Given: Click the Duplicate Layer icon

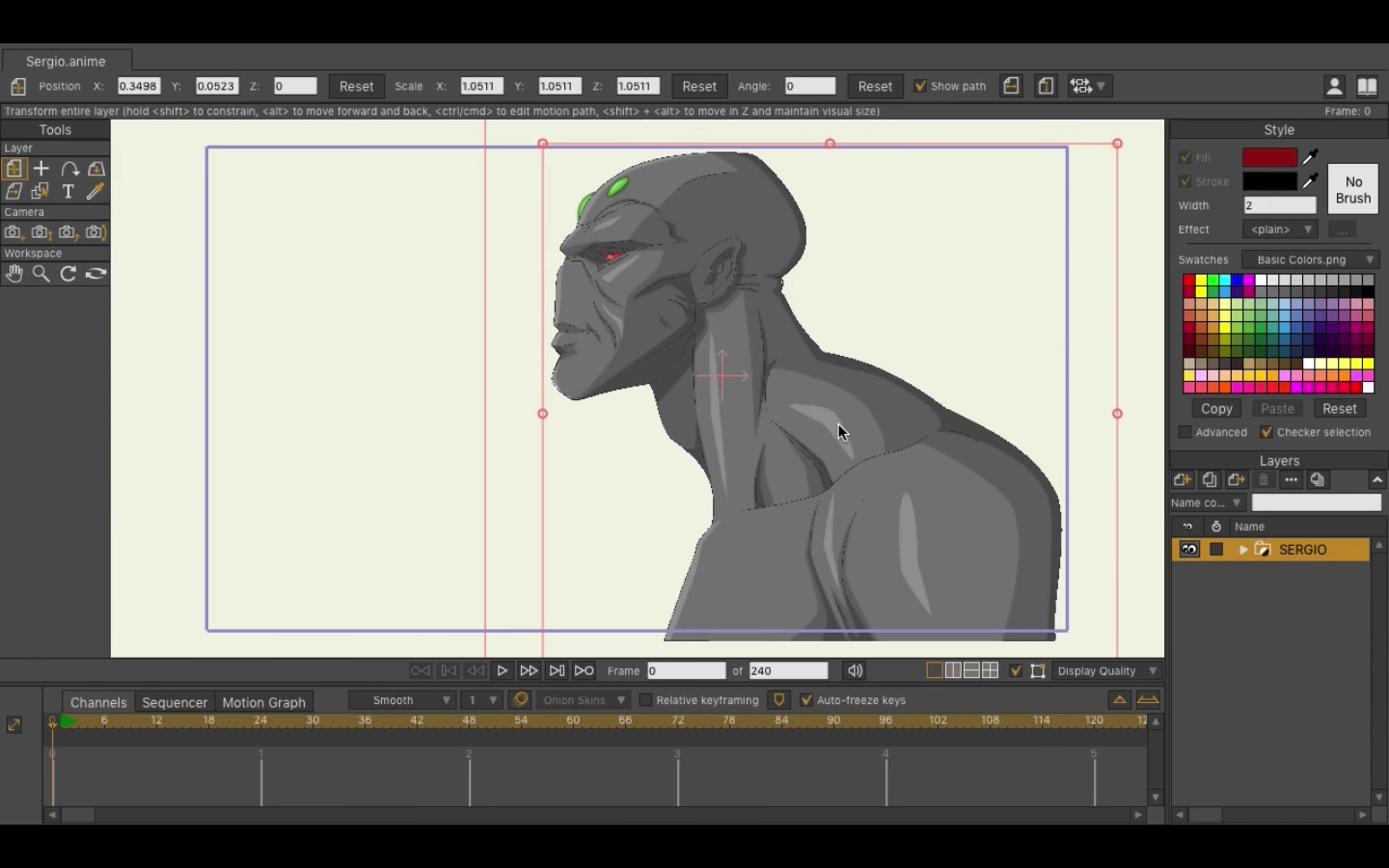Looking at the screenshot, I should 1210,479.
